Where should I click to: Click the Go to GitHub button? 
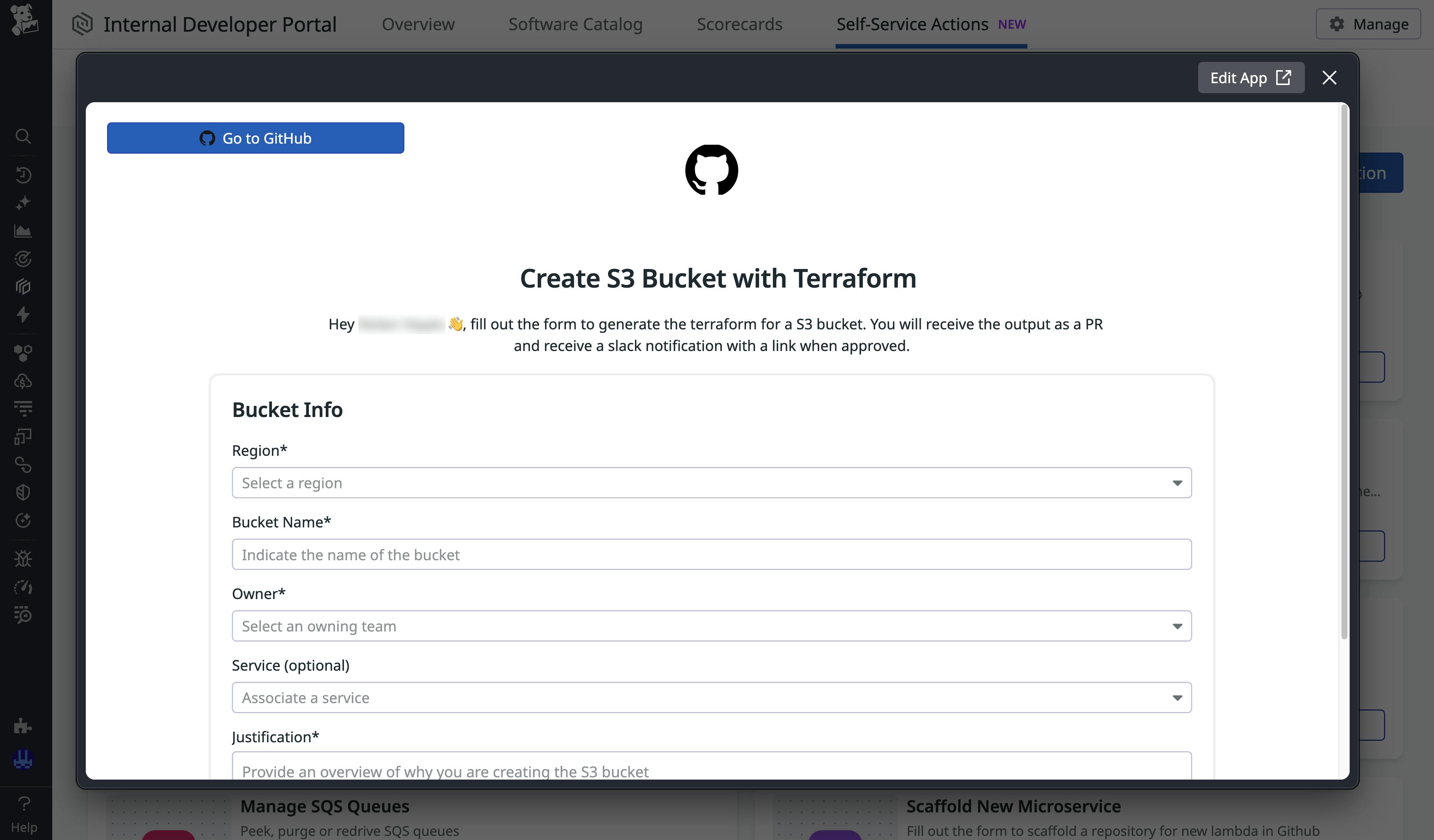coord(256,138)
